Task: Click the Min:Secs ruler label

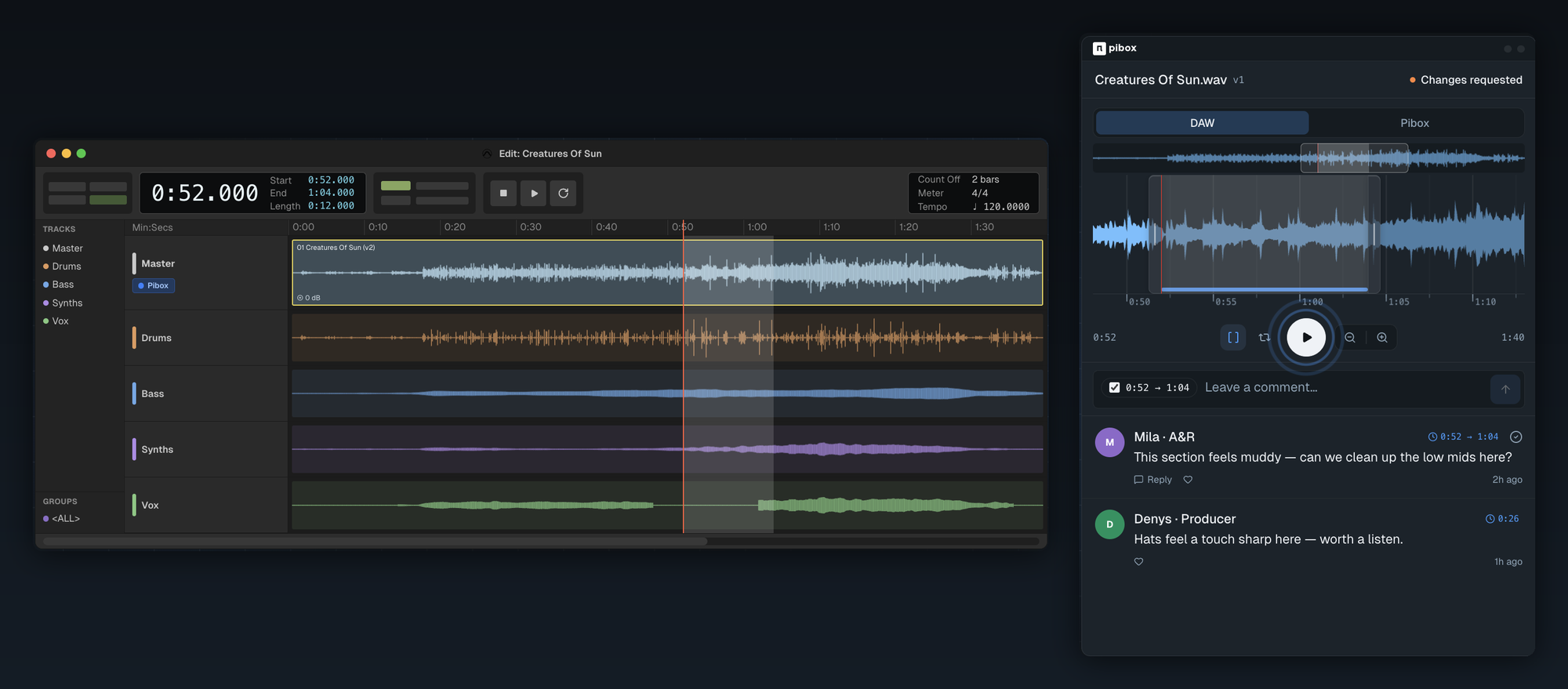Action: 152,227
